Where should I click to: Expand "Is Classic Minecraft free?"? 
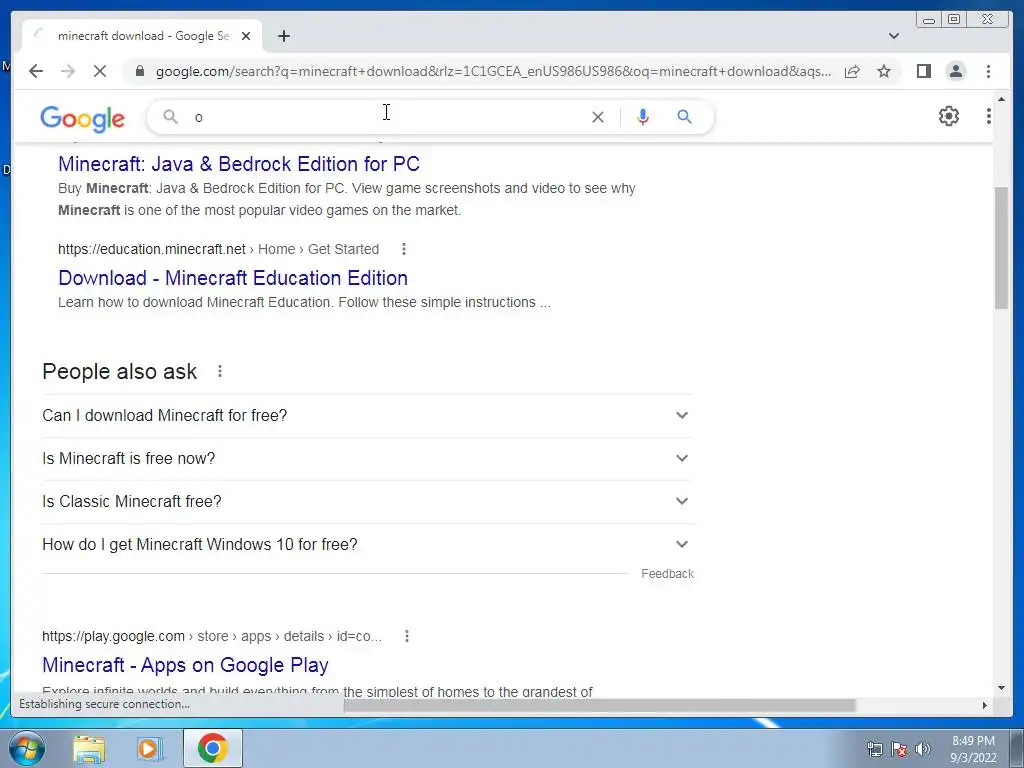coord(366,502)
